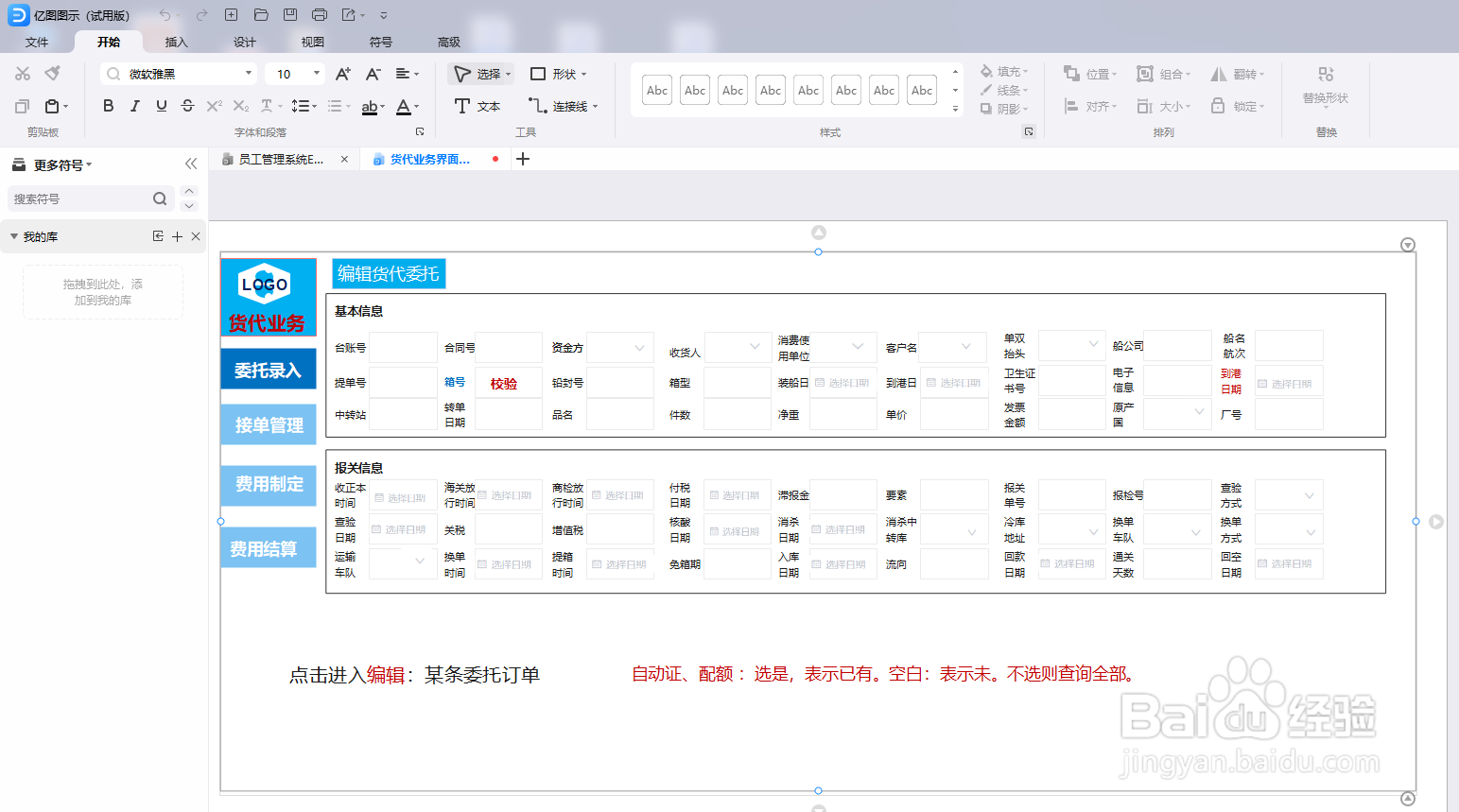This screenshot has width=1459, height=812.
Task: Save the document with the floppy icon
Action: [290, 15]
